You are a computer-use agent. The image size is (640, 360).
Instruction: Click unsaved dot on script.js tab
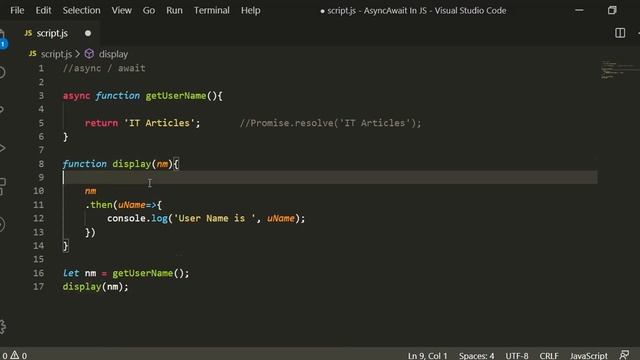88,33
